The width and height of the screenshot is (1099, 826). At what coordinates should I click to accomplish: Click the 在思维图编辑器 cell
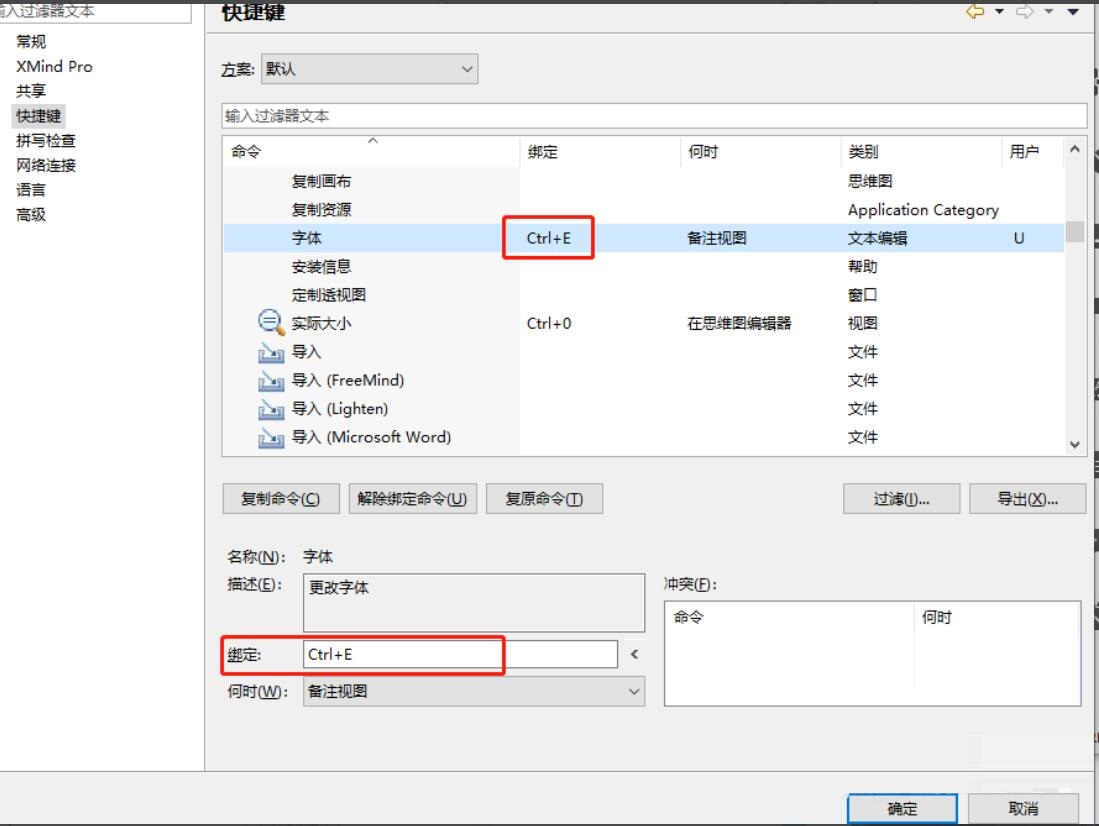point(739,323)
